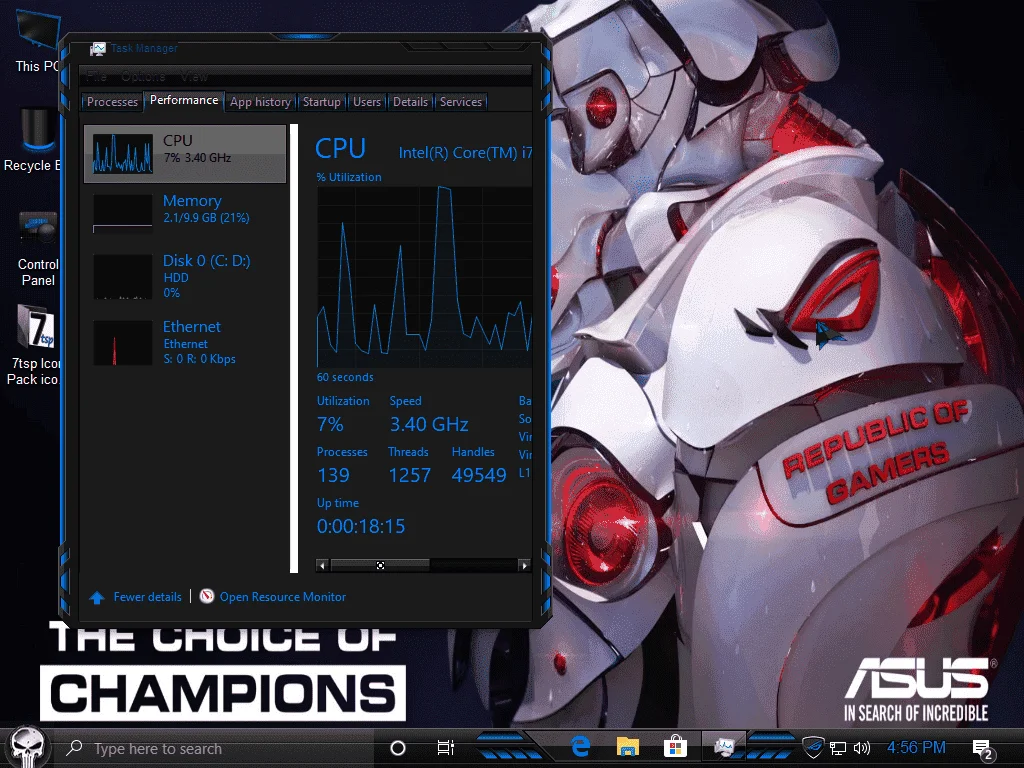Click the CPU mini graph thumbnail

[x=123, y=153]
